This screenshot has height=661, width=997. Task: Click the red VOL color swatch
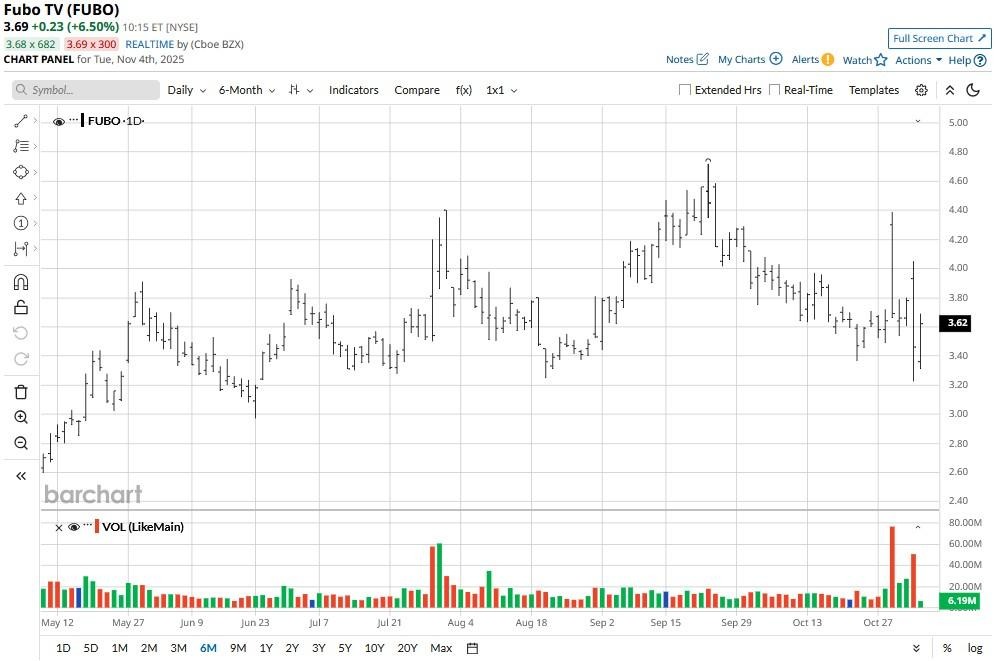pos(97,527)
